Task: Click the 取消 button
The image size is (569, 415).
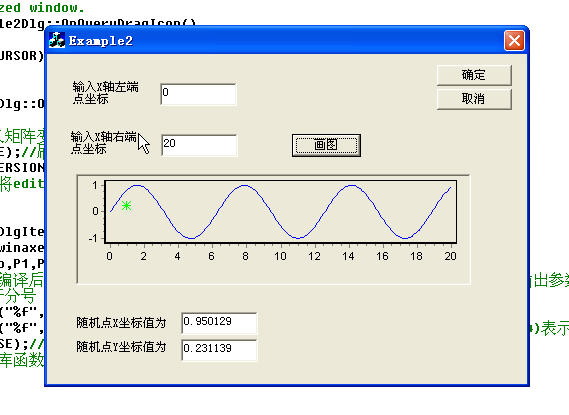Action: [x=474, y=99]
